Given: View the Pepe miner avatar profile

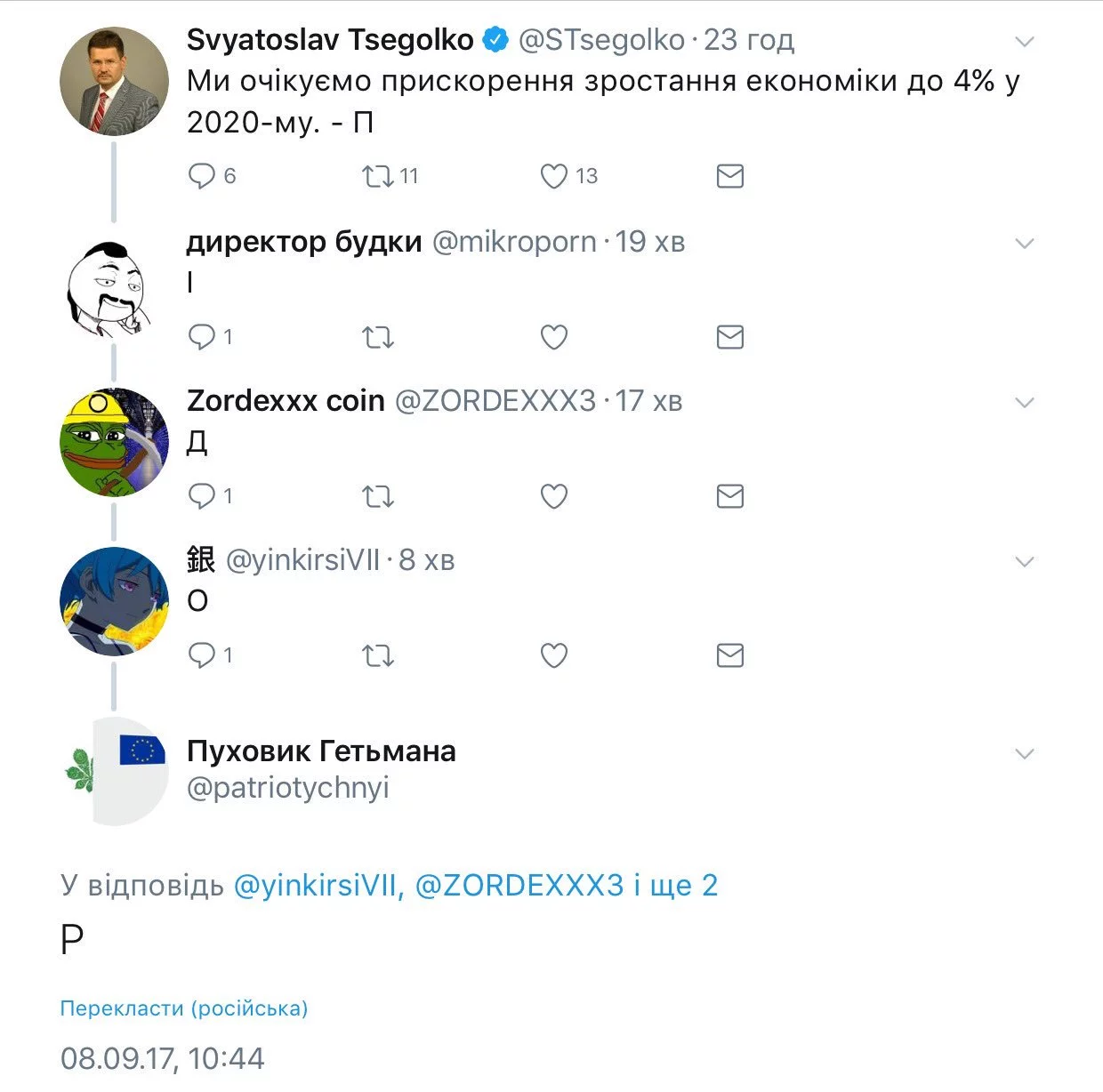Looking at the screenshot, I should (x=114, y=442).
